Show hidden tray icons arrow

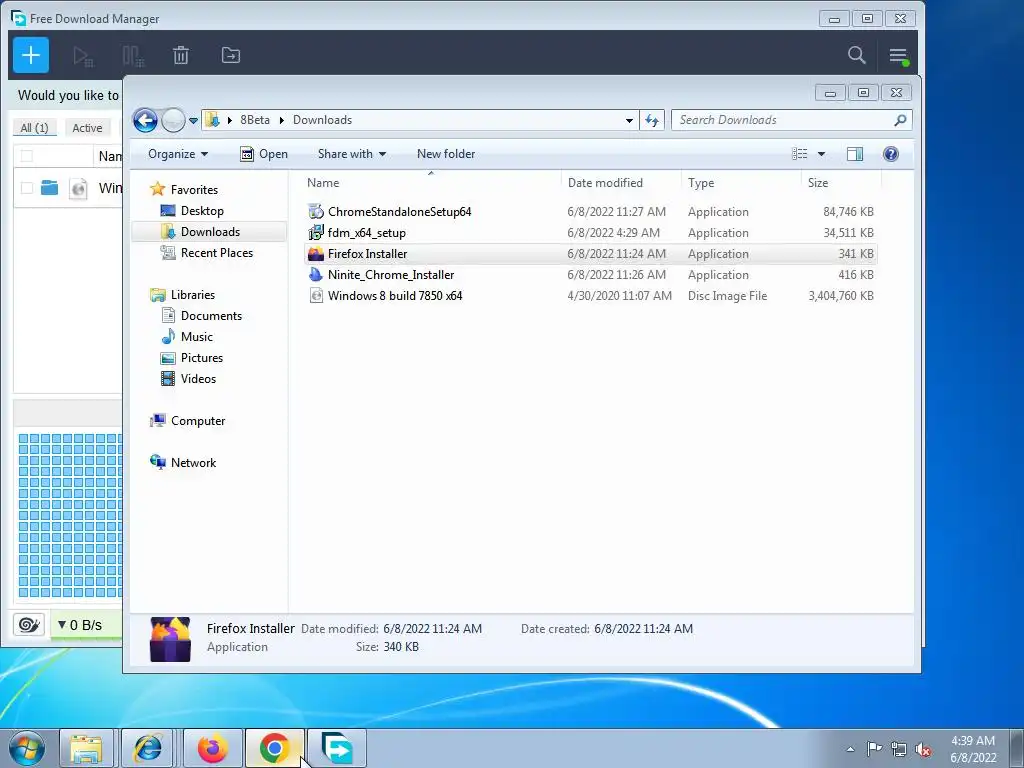(x=850, y=749)
